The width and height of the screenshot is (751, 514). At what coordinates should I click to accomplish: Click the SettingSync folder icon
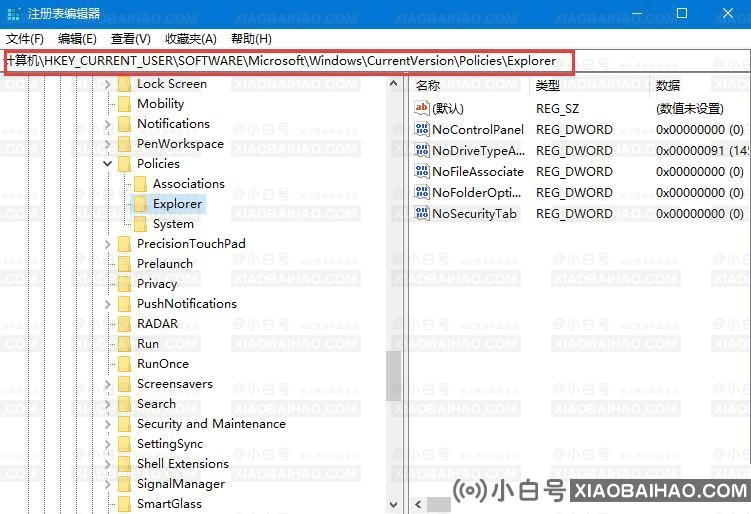125,444
